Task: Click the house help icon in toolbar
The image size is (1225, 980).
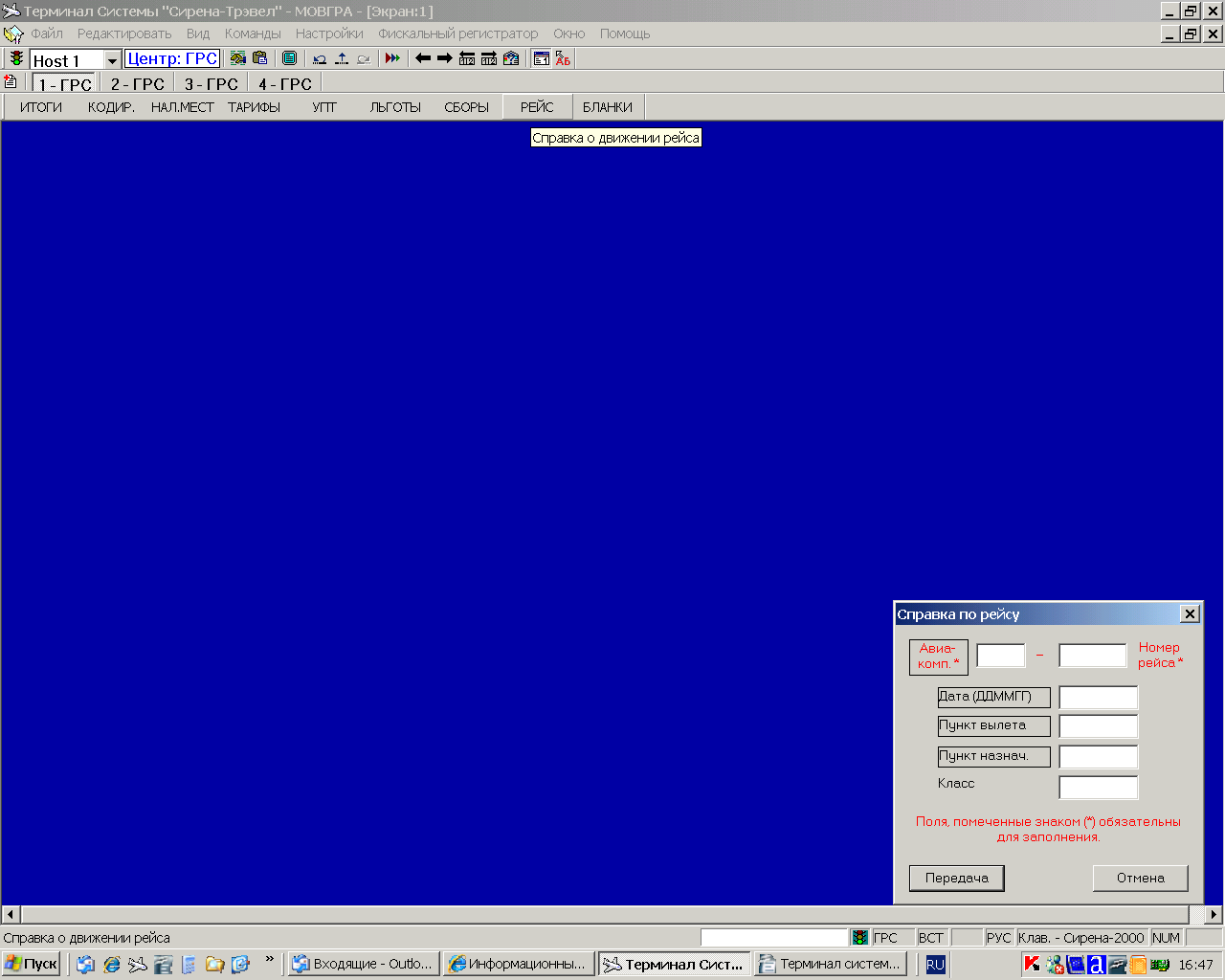Action: (x=511, y=58)
